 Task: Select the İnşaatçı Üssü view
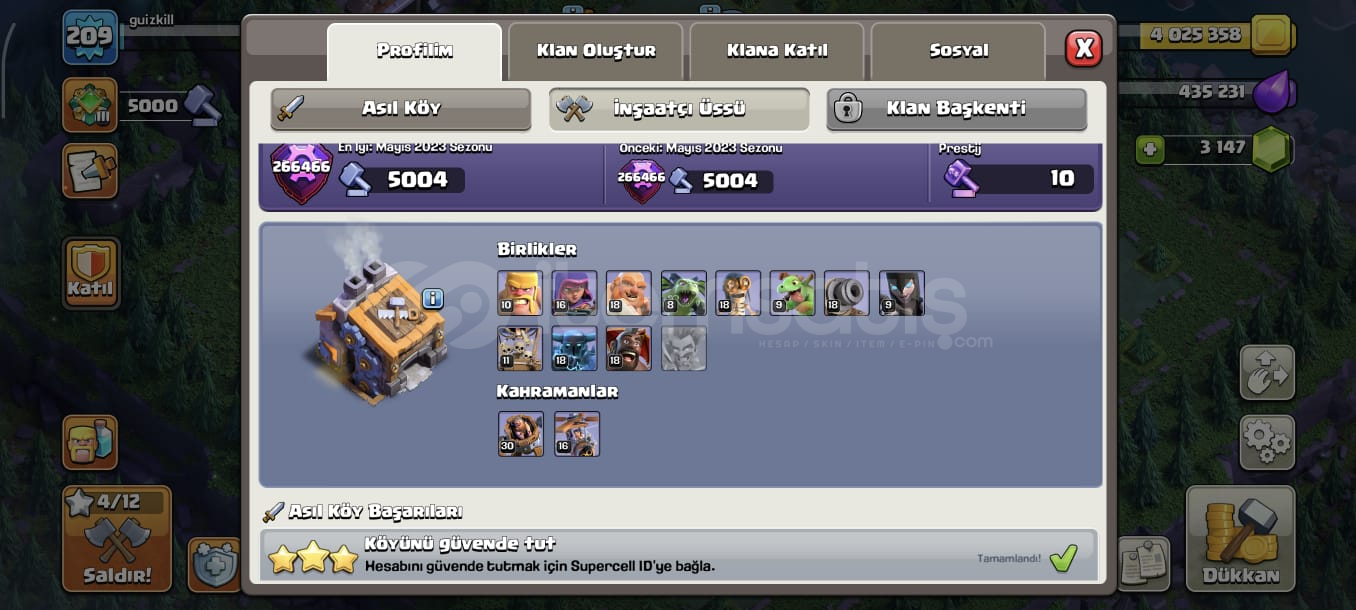[679, 109]
